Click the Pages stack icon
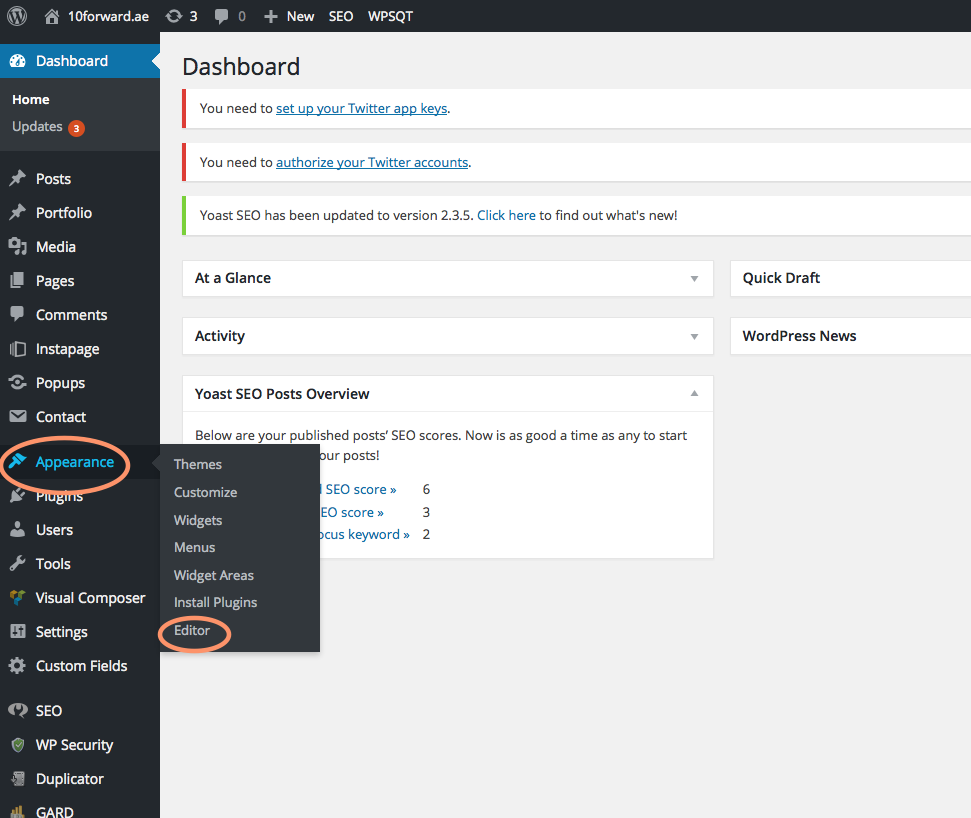 (x=17, y=281)
